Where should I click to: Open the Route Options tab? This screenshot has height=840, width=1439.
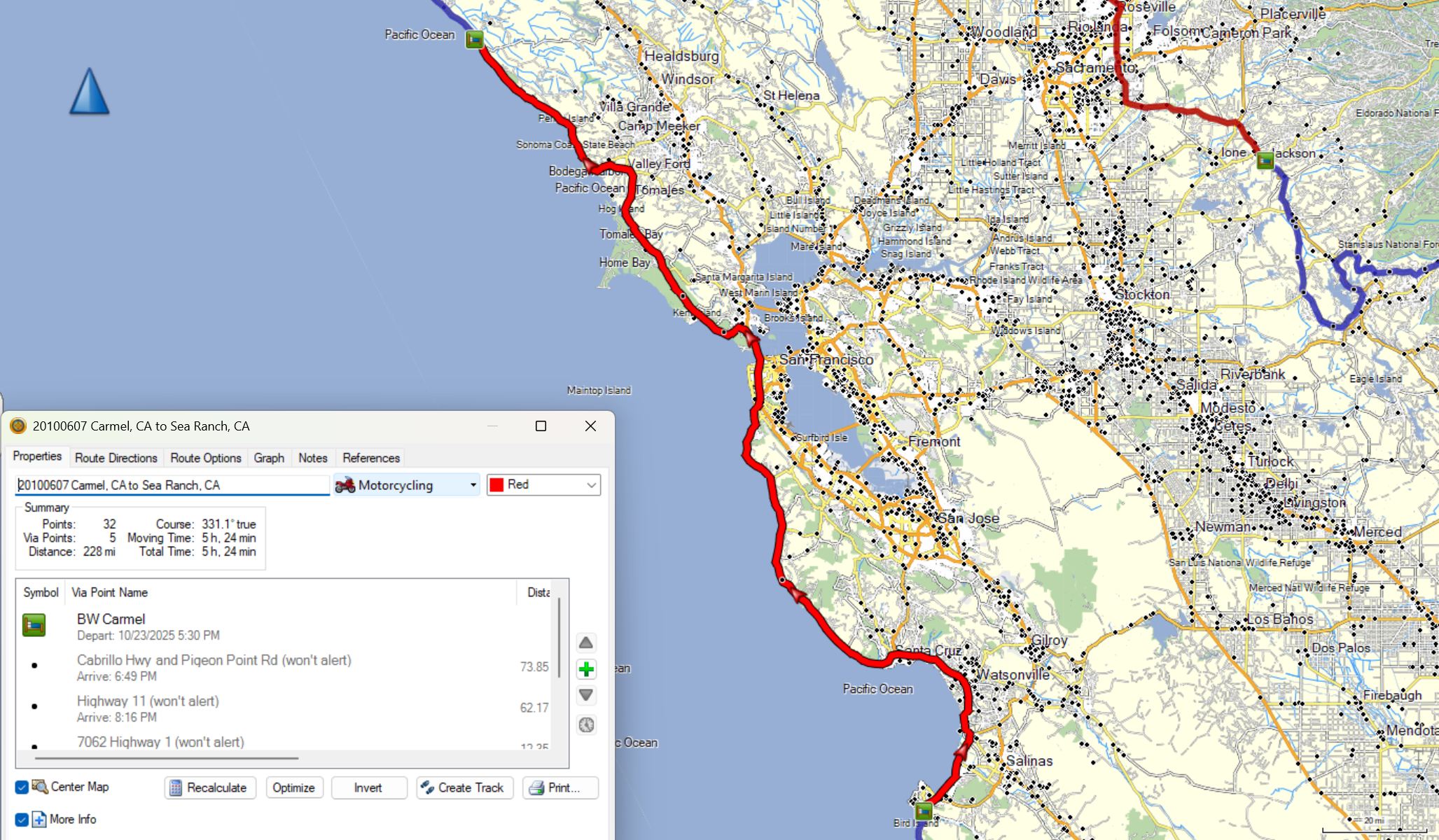tap(205, 458)
